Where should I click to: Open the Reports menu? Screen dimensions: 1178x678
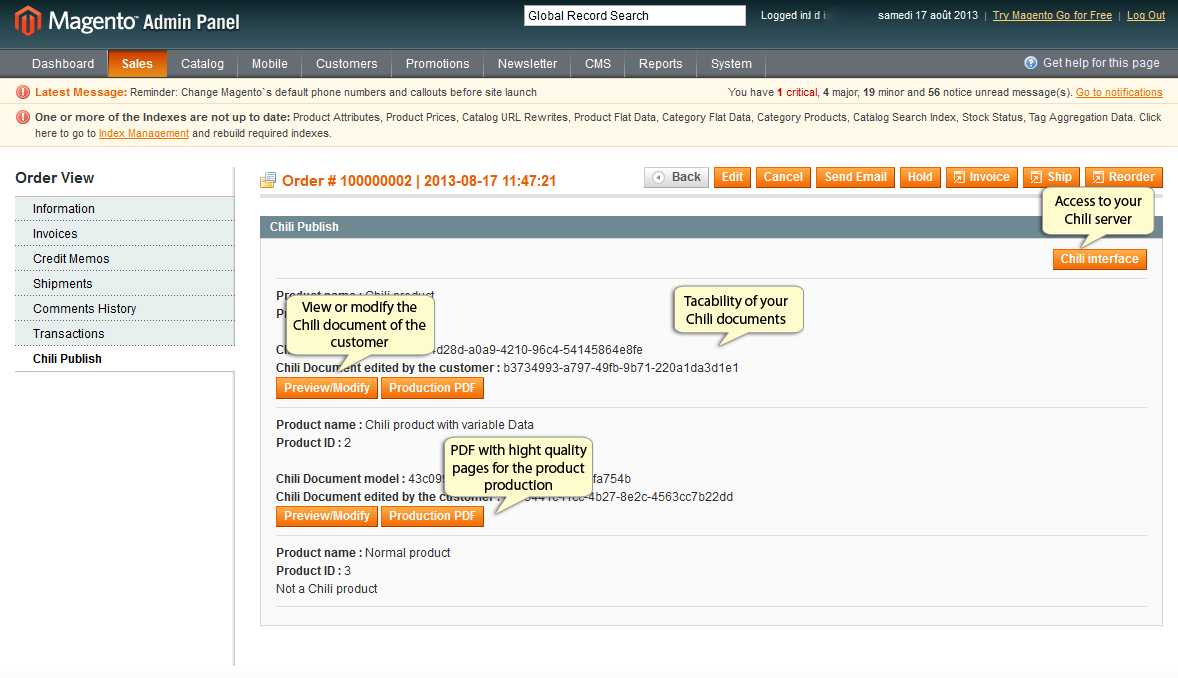(x=660, y=64)
